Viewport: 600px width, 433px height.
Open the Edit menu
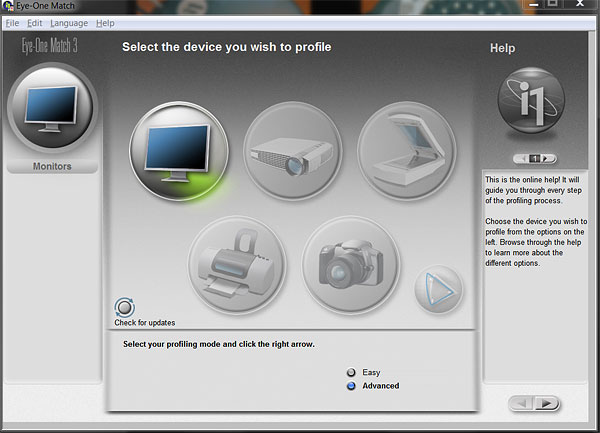pyautogui.click(x=34, y=23)
